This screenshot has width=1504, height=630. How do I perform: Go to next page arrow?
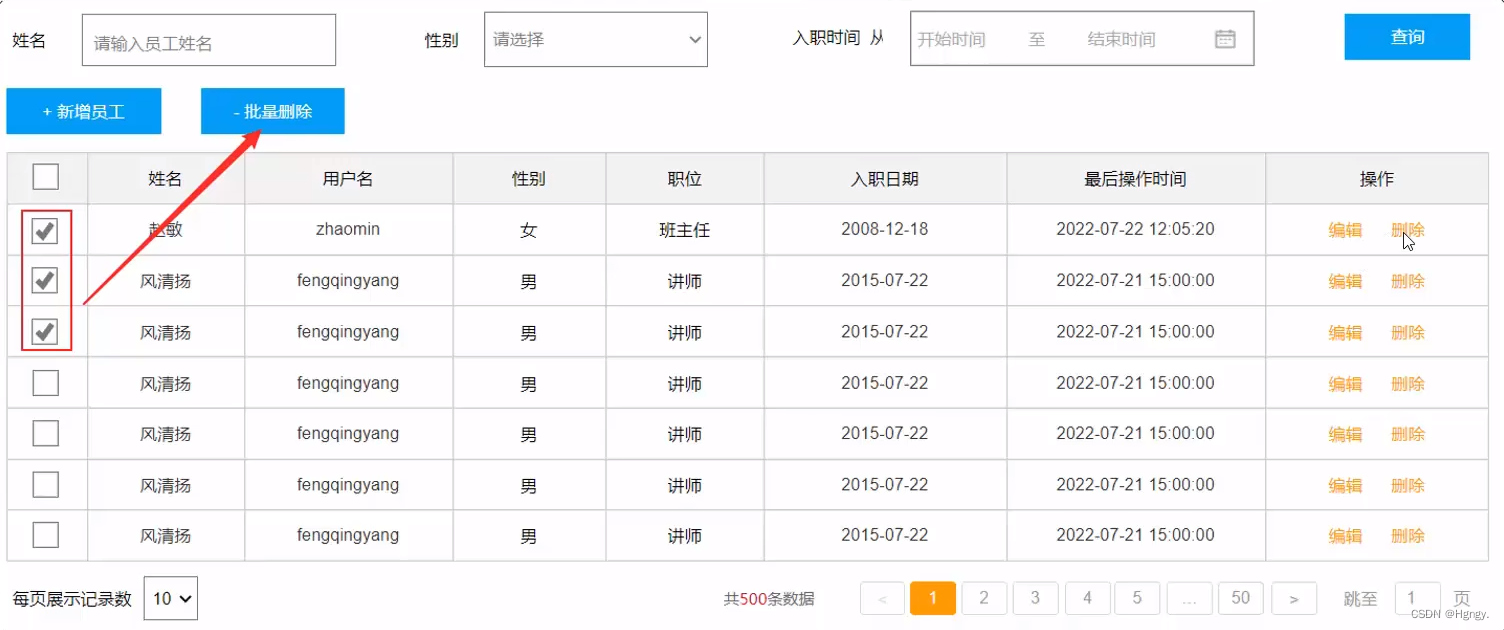click(1294, 598)
